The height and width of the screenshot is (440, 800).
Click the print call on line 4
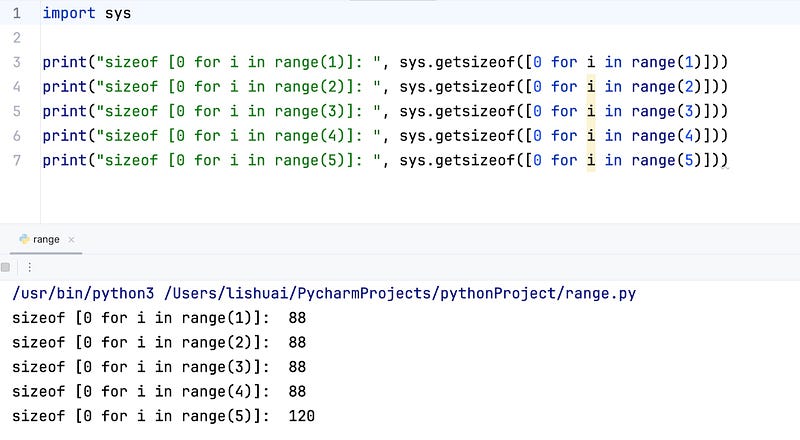pos(64,87)
